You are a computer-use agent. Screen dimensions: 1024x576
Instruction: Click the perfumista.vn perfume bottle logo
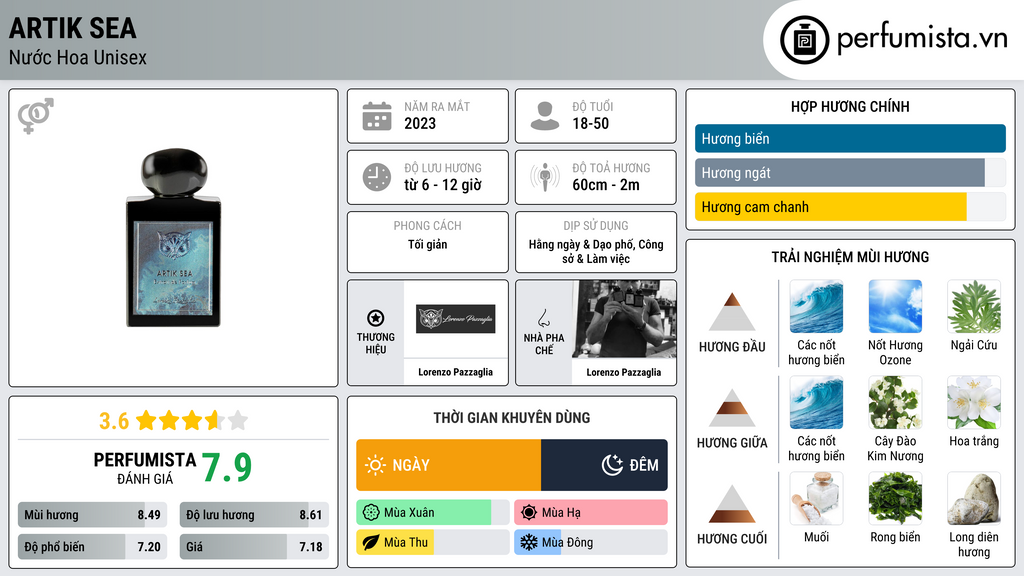[805, 40]
